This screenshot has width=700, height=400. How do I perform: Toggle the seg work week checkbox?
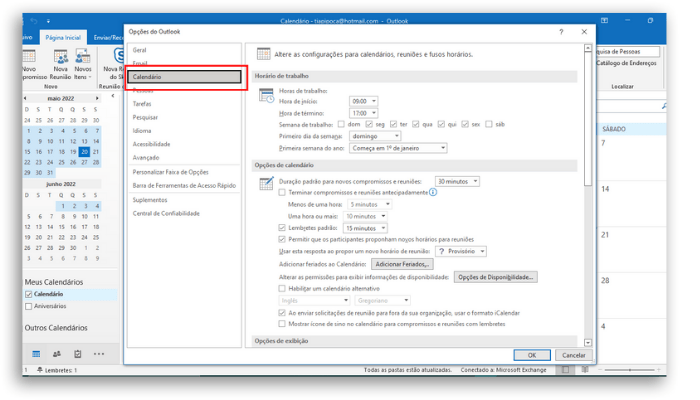[x=369, y=124]
